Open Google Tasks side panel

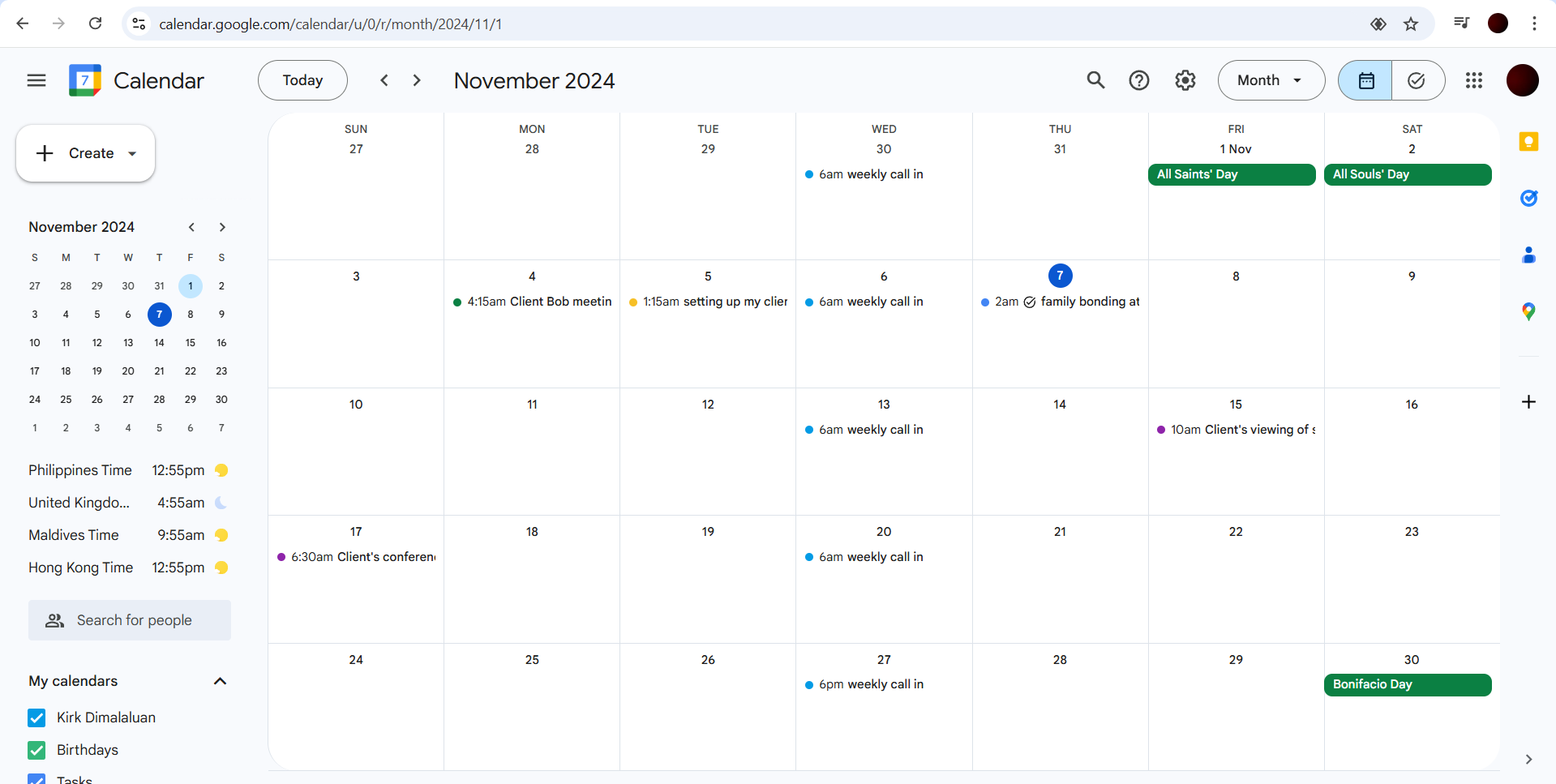[1528, 199]
